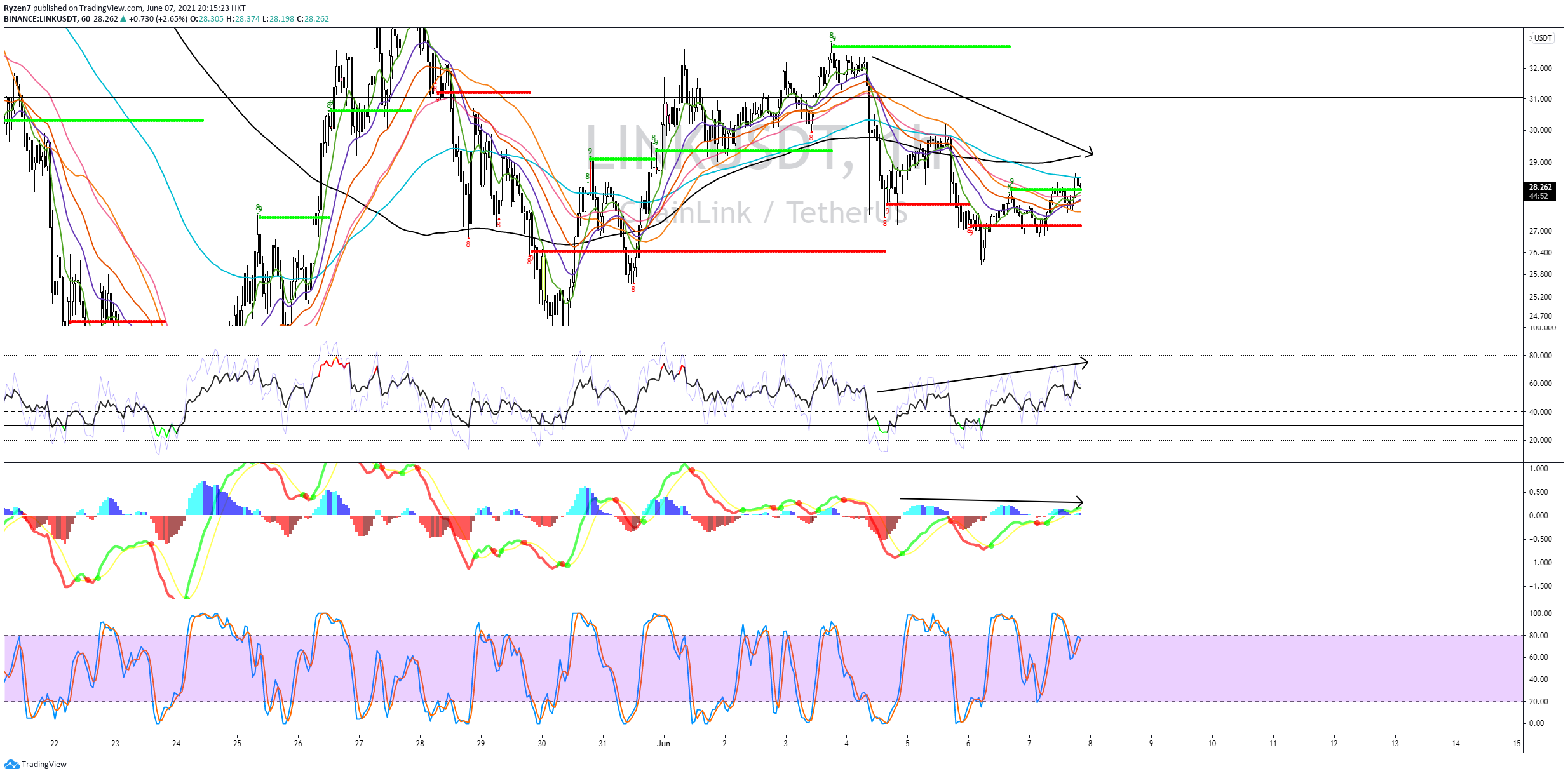Click the H:28.374 high value in header

(x=243, y=19)
